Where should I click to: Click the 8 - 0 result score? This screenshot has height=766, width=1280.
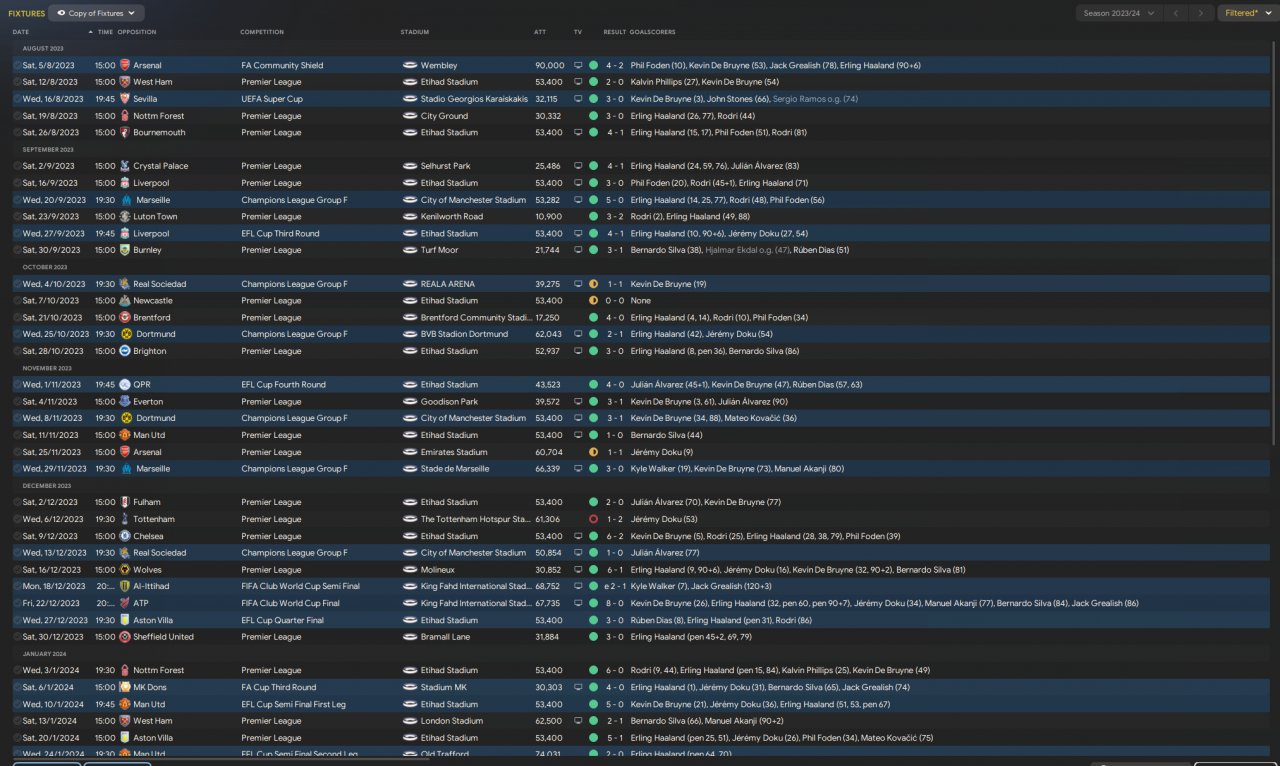tap(614, 603)
